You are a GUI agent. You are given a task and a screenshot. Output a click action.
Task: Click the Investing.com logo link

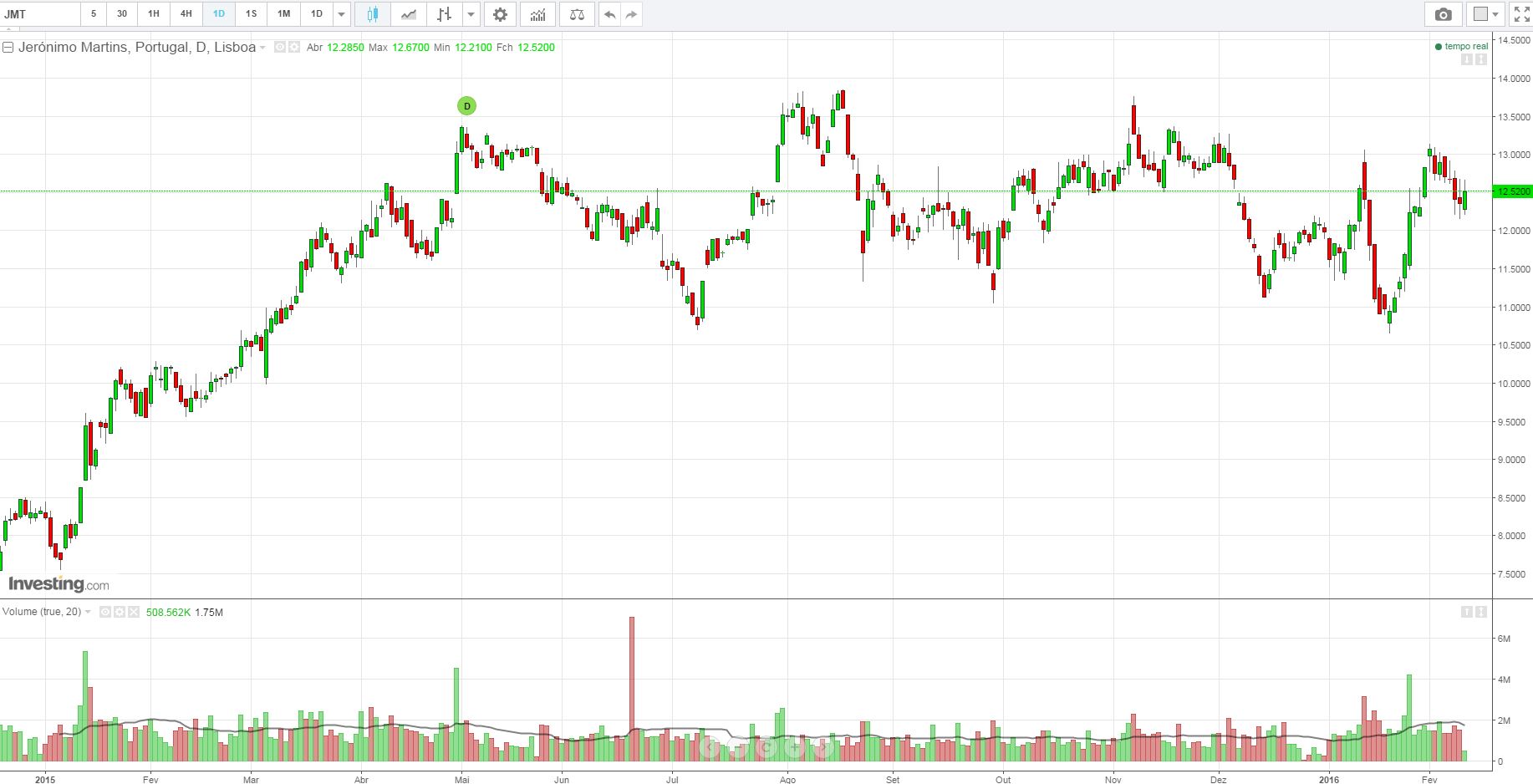pyautogui.click(x=59, y=583)
